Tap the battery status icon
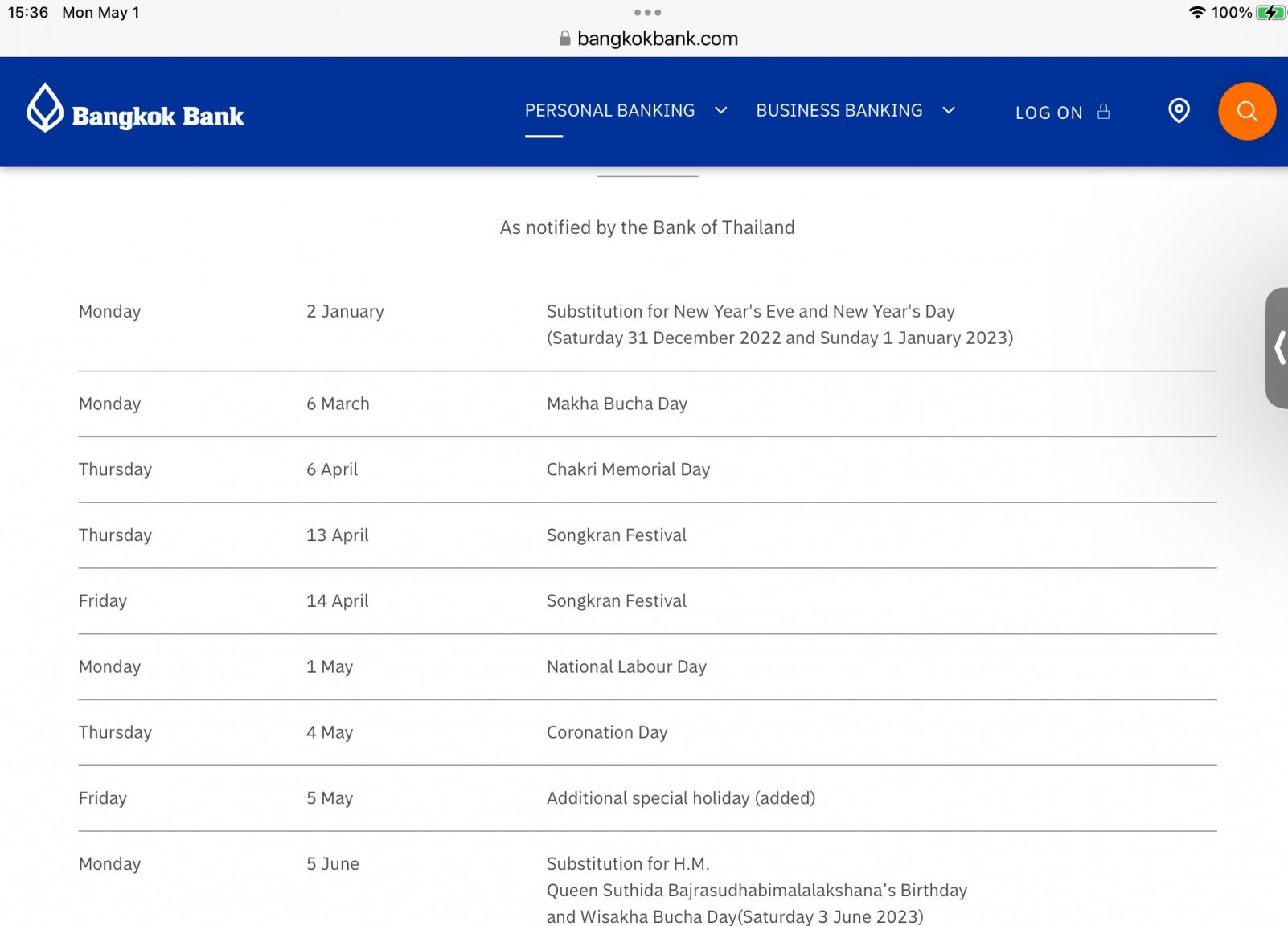Screen dimensions: 1288x926 coord(1270,12)
